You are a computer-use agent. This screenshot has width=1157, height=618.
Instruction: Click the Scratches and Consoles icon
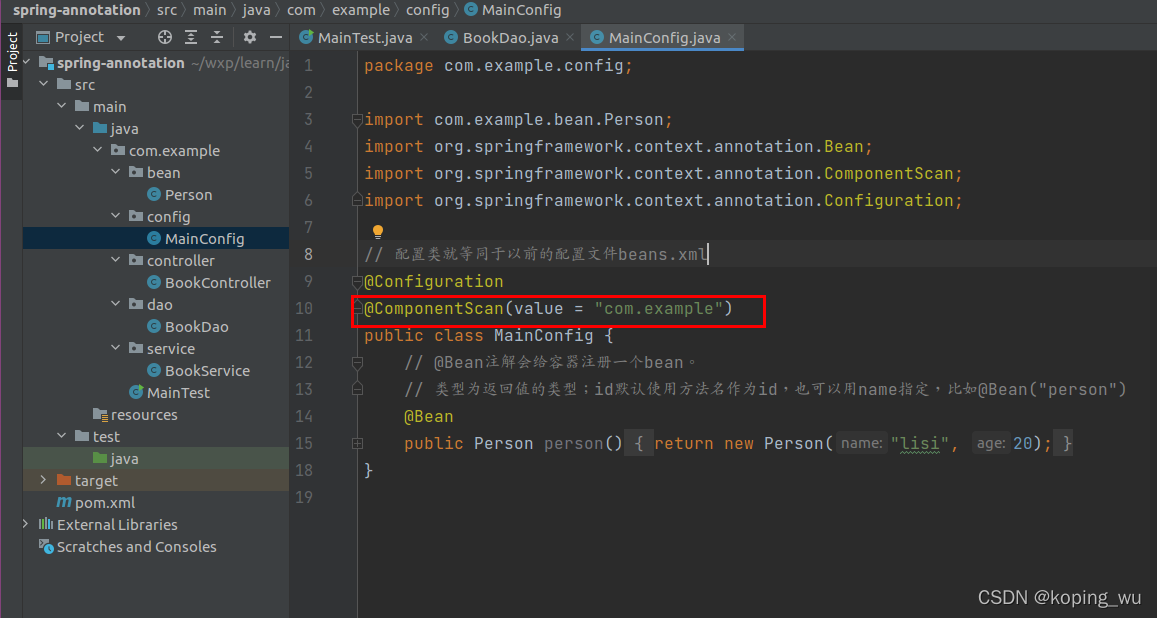(x=46, y=546)
